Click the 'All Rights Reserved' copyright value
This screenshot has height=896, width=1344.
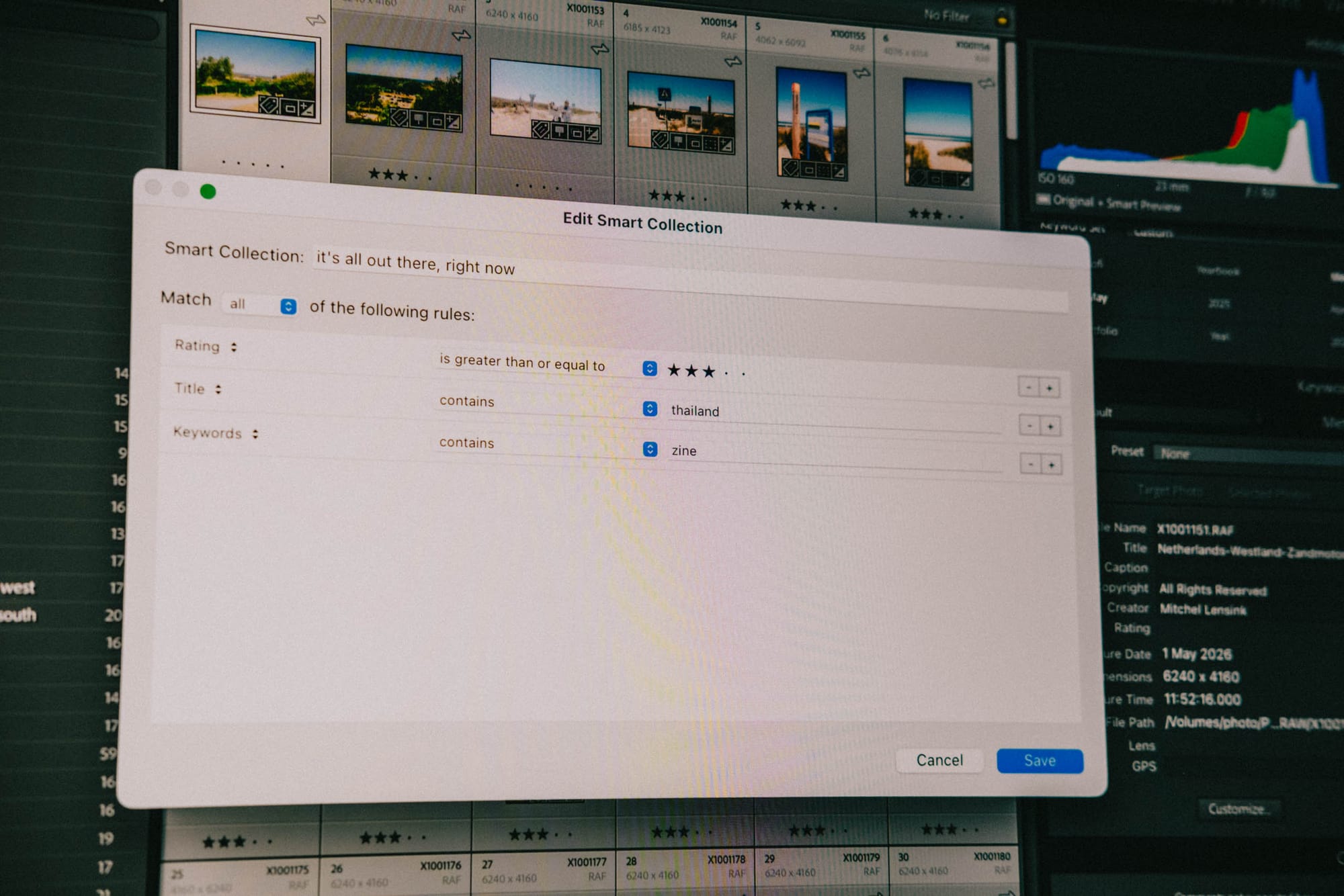click(1213, 590)
